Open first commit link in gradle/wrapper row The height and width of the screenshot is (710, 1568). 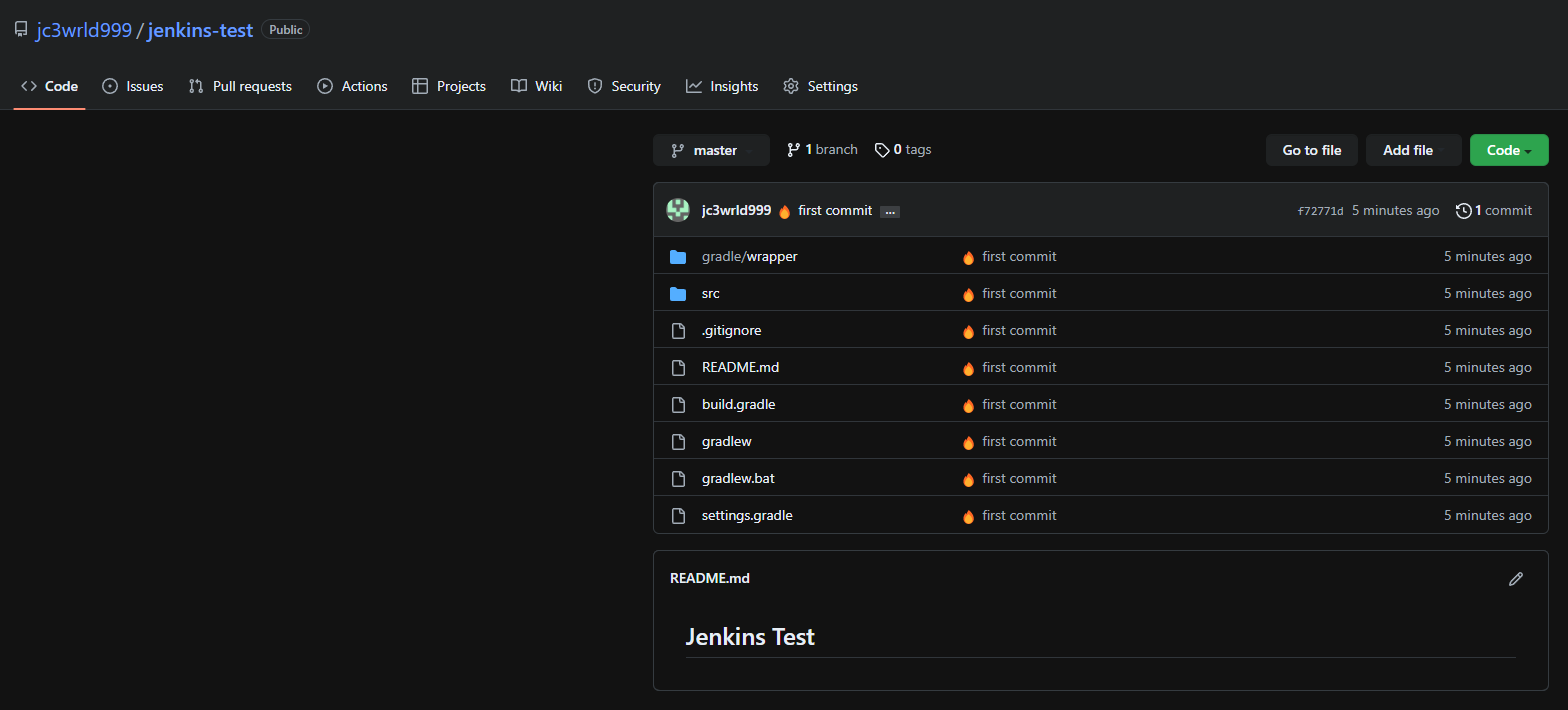click(x=1019, y=257)
